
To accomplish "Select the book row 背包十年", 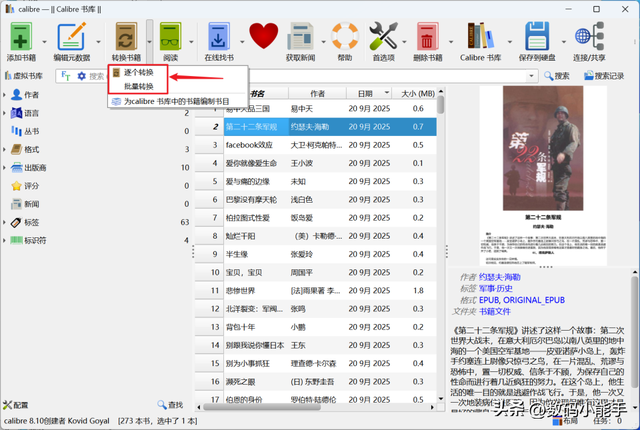I will pyautogui.click(x=316, y=327).
